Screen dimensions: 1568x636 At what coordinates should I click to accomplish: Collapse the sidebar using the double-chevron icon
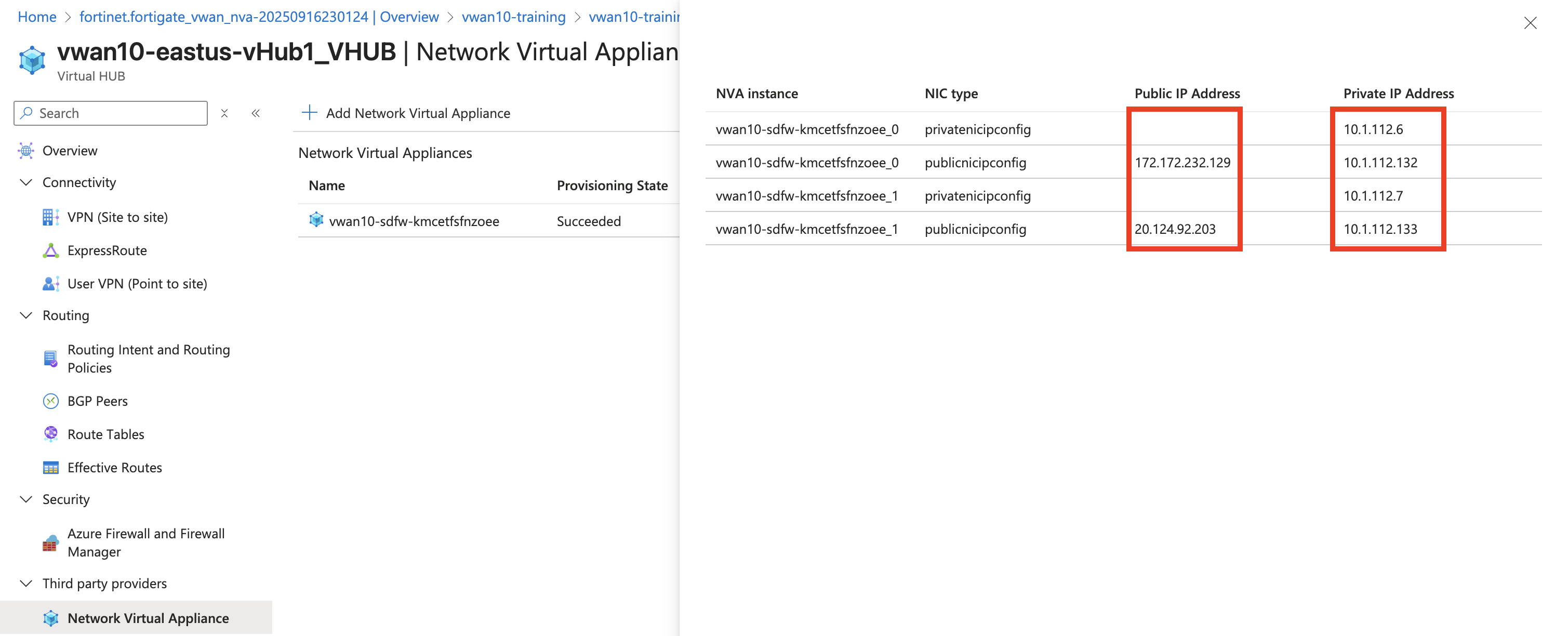256,113
